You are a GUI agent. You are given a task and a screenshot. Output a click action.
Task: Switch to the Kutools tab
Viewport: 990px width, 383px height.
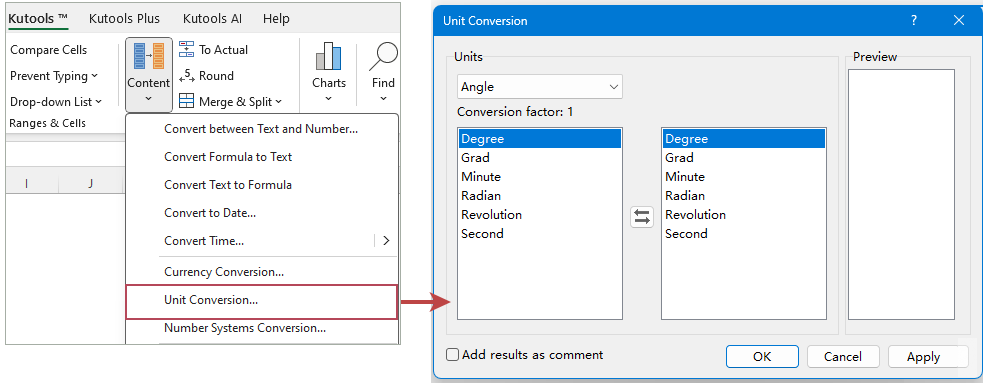(37, 18)
